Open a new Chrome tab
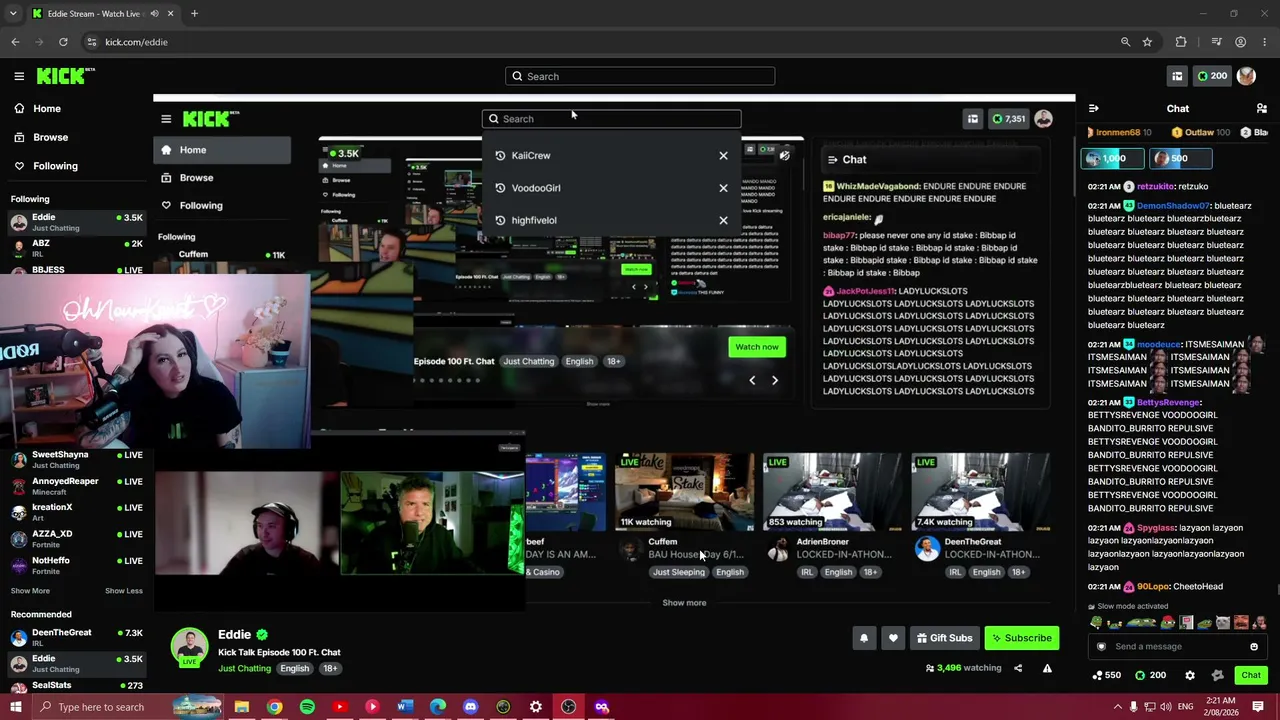The height and width of the screenshot is (720, 1280). 194,14
